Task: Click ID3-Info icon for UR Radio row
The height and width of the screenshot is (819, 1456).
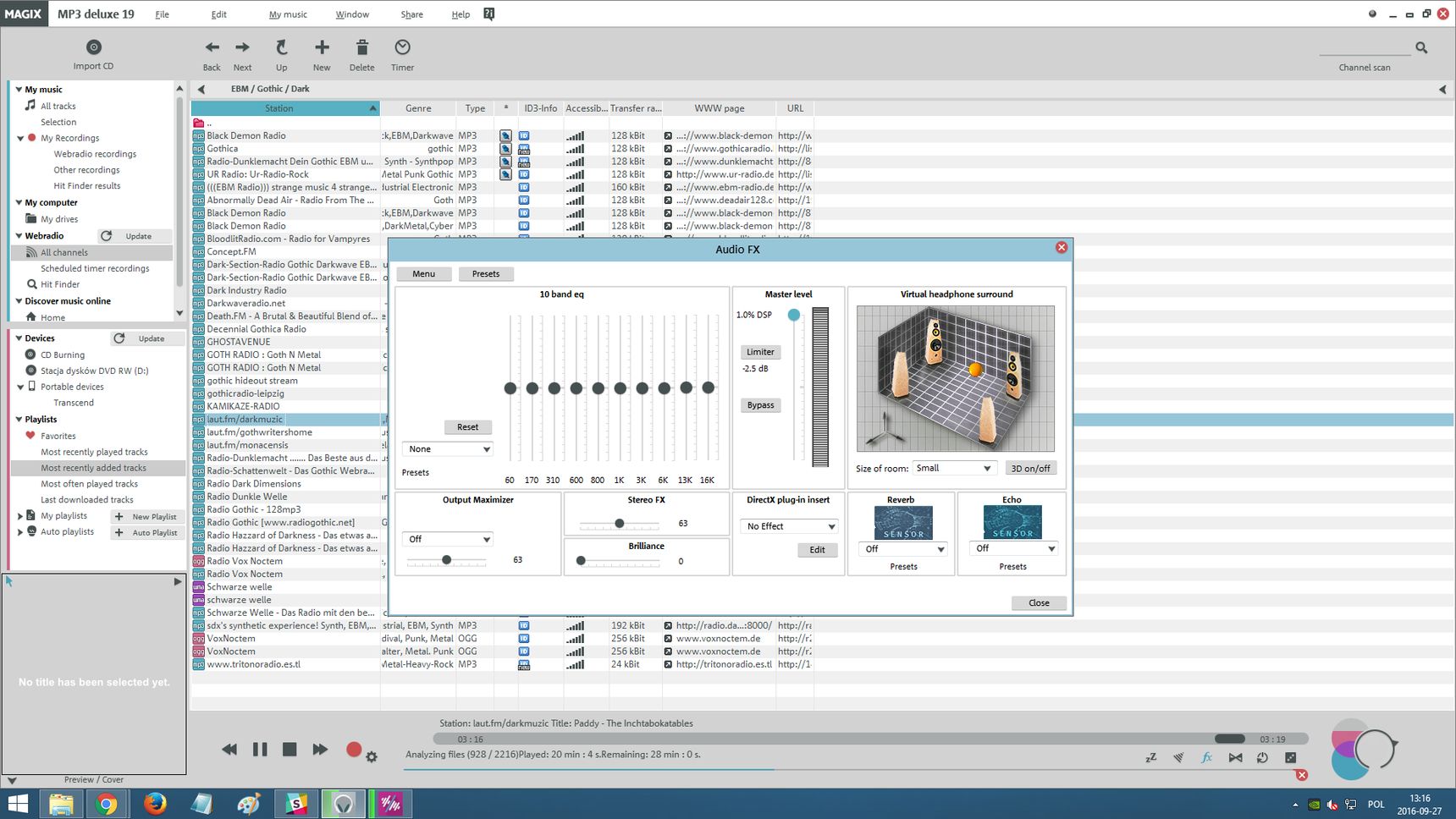Action: coord(524,174)
